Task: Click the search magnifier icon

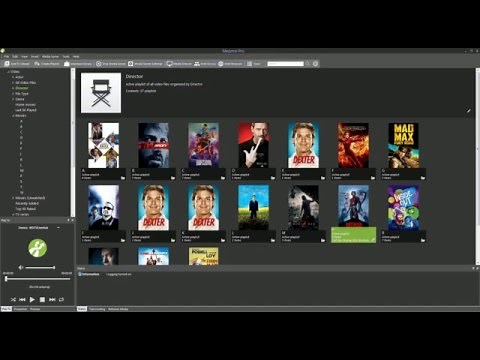Action: 308,63
